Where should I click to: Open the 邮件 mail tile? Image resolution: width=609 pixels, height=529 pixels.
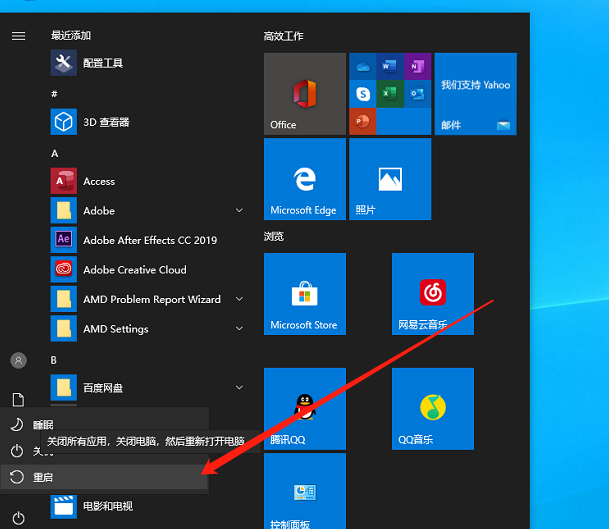pyautogui.click(x=476, y=94)
